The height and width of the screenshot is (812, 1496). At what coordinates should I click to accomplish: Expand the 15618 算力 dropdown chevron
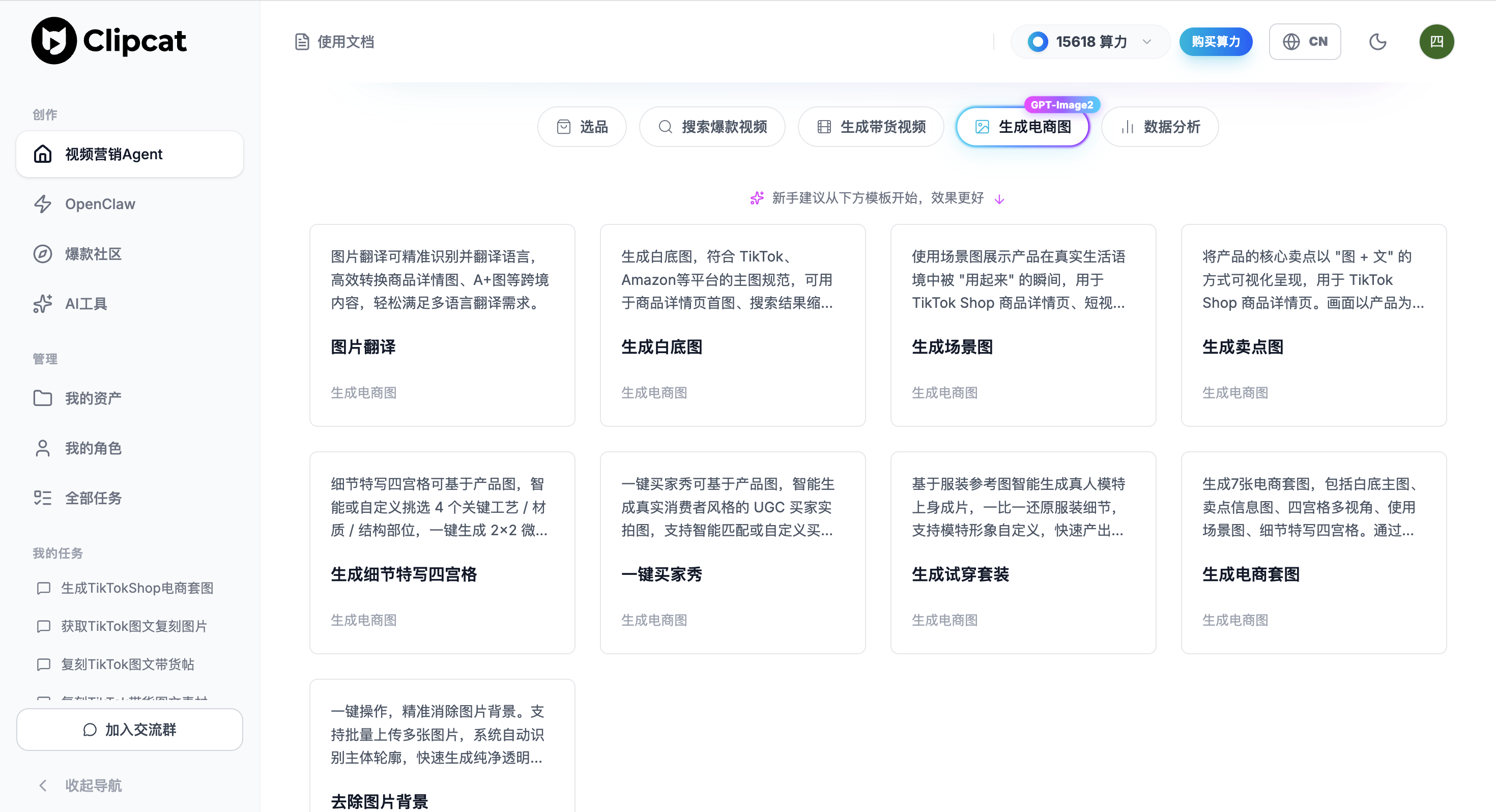point(1146,42)
